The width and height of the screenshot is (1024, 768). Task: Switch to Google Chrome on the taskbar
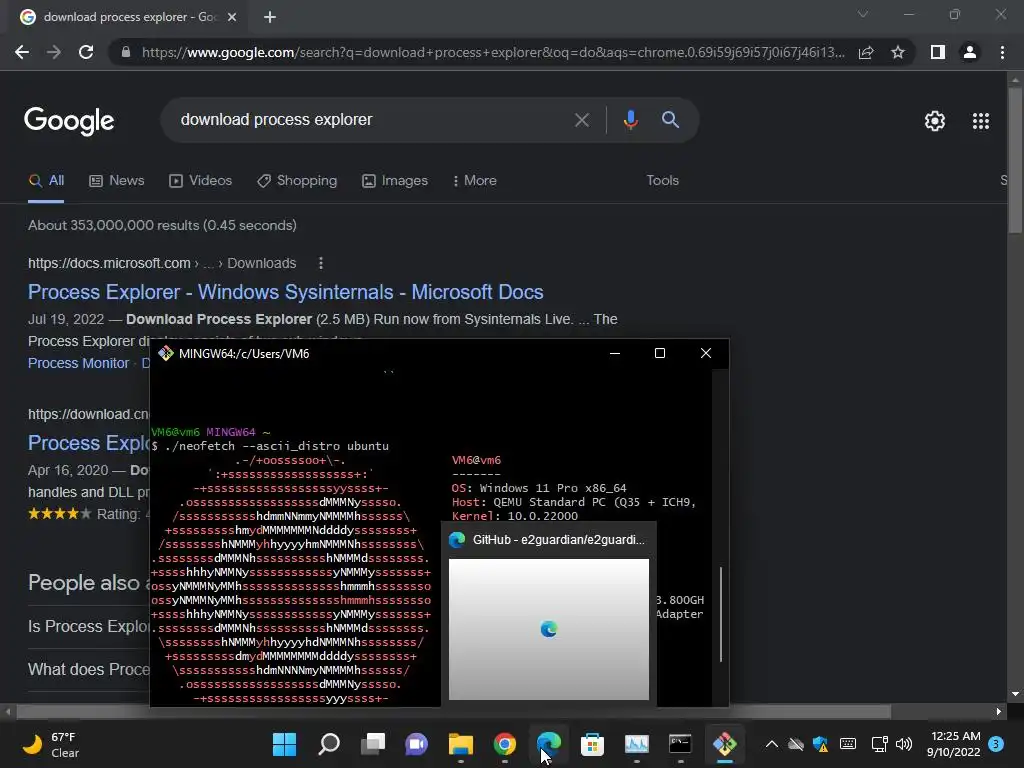(504, 744)
